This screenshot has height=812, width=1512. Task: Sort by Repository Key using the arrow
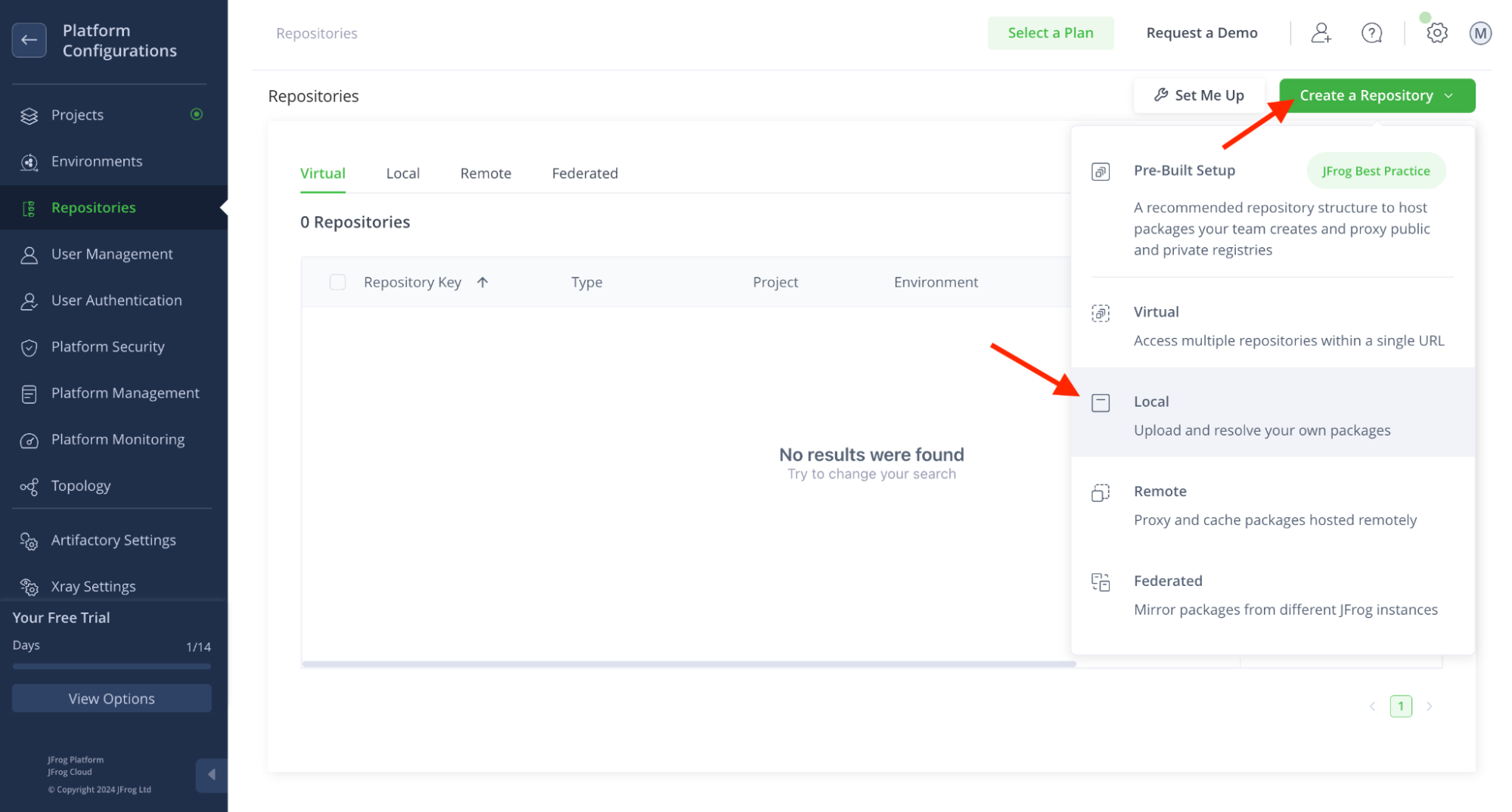(482, 281)
